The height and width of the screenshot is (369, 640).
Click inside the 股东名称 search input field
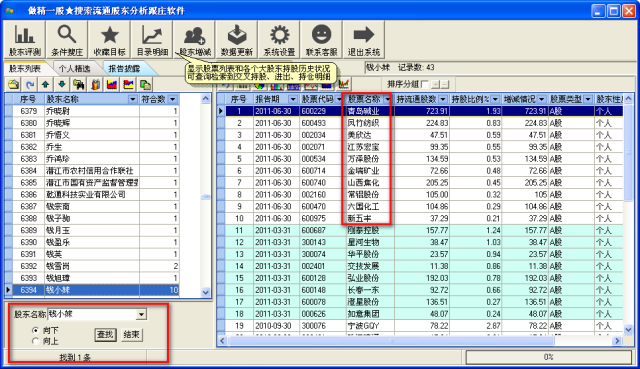coord(93,314)
